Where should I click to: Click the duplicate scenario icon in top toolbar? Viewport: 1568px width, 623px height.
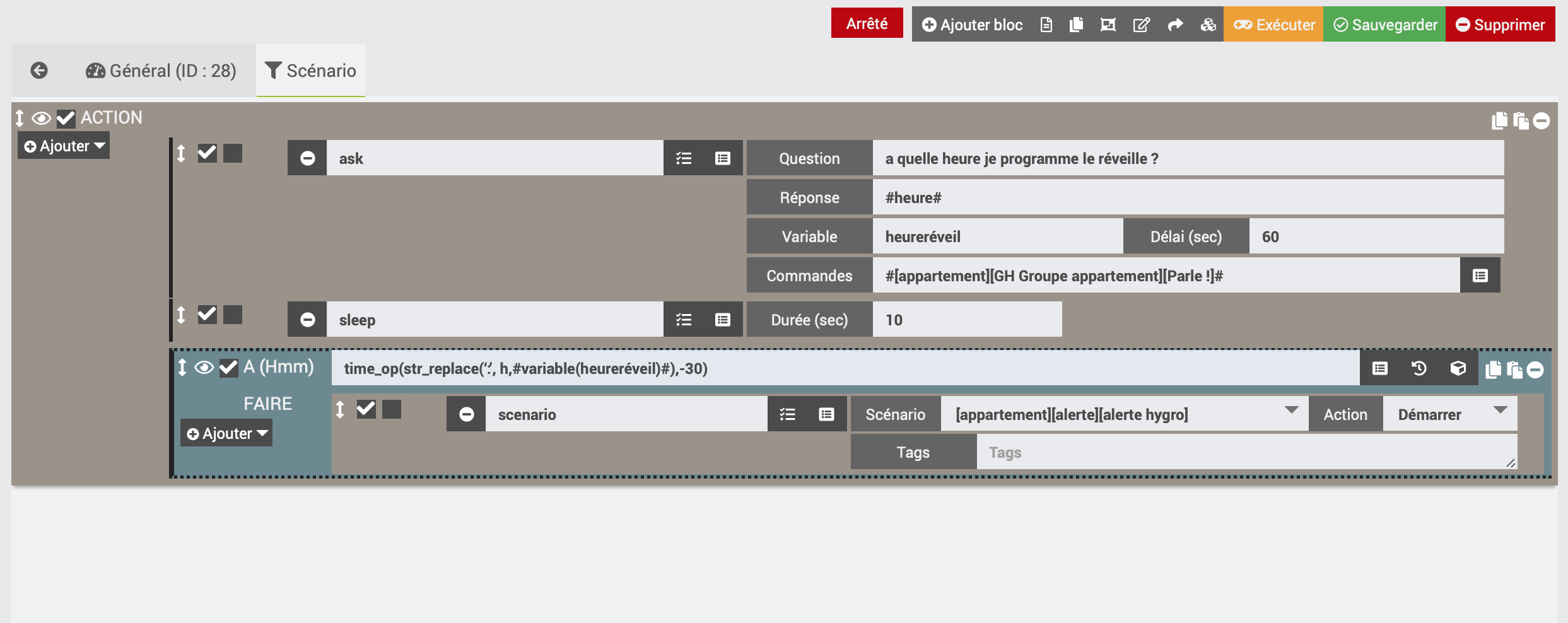pyautogui.click(x=1077, y=25)
